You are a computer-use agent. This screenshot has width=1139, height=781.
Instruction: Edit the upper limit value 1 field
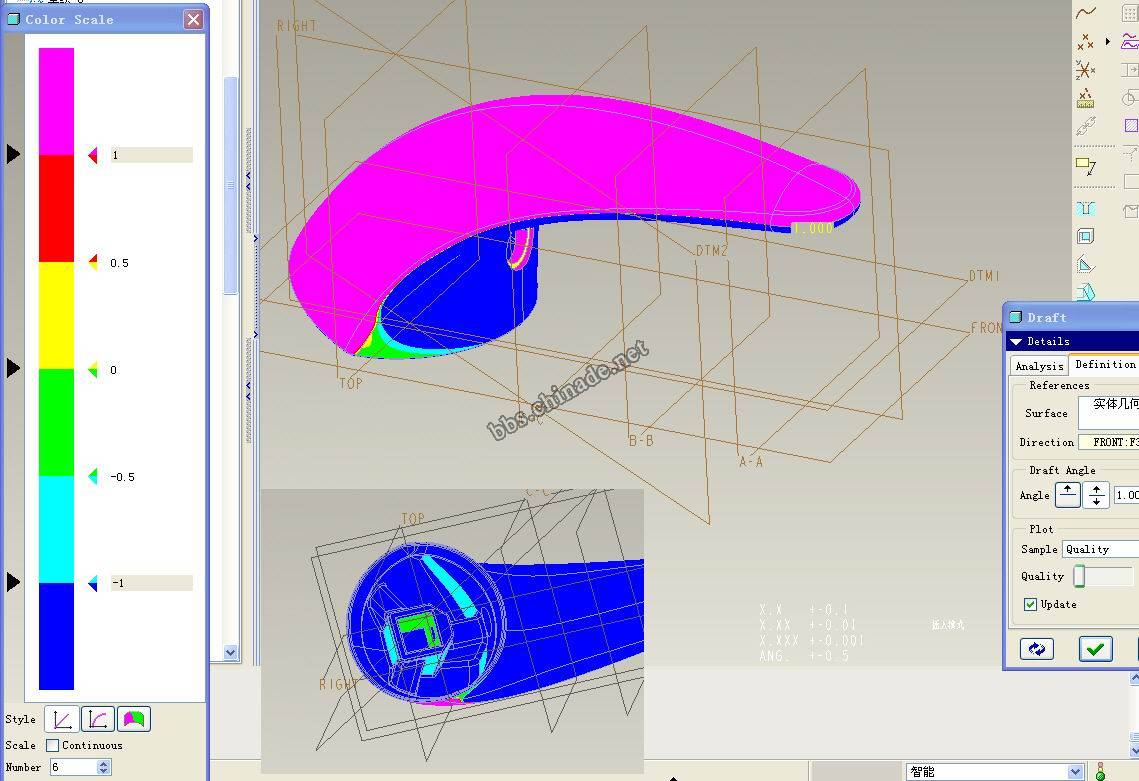[151, 155]
